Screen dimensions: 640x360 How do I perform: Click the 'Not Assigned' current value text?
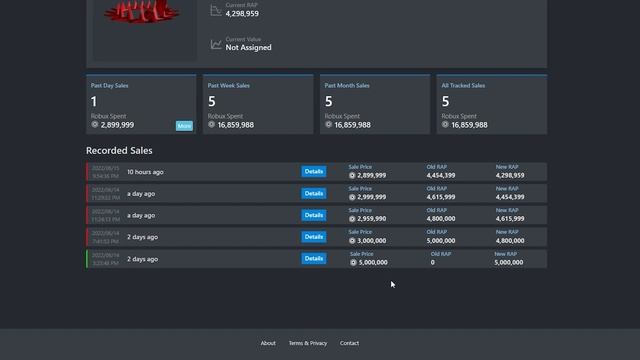coord(249,47)
